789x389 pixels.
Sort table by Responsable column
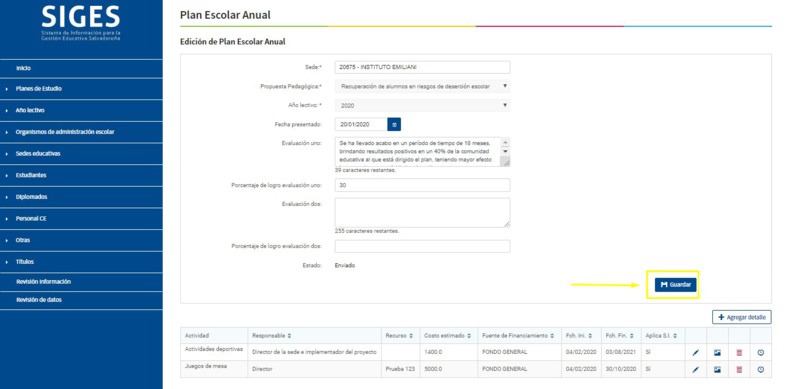[289, 336]
